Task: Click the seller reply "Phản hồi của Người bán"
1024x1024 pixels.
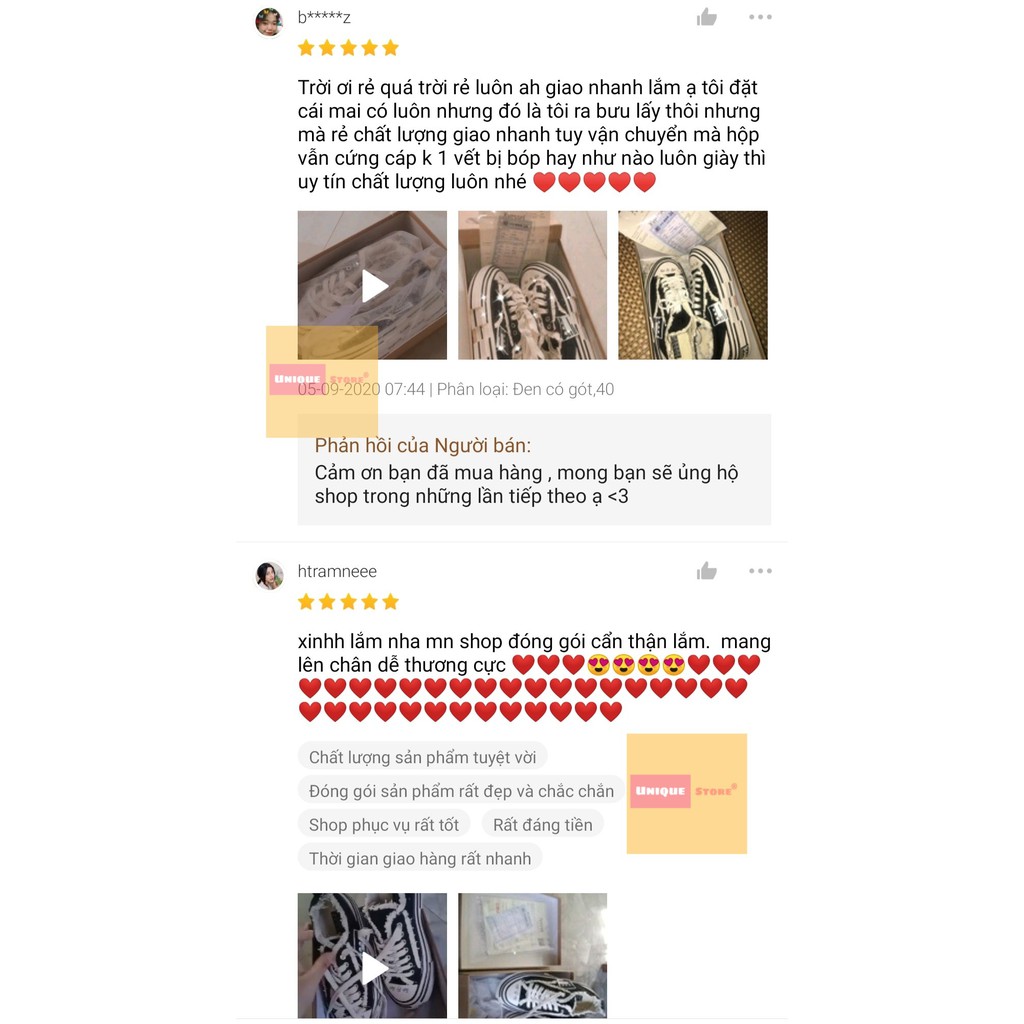Action: (x=423, y=445)
